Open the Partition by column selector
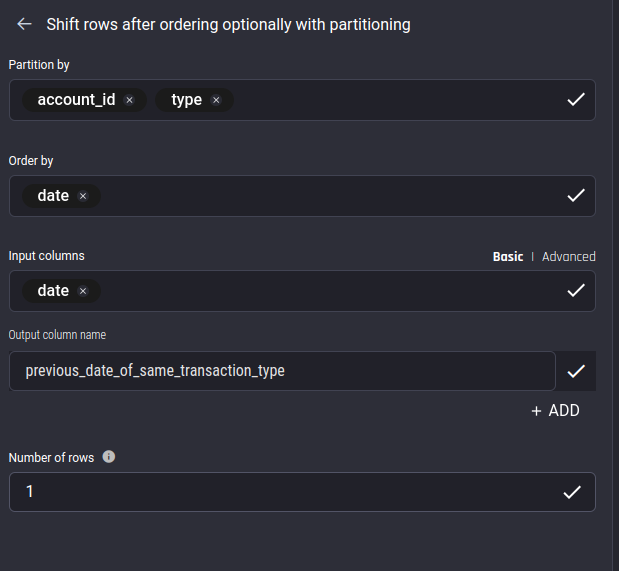This screenshot has width=619, height=571. (302, 100)
